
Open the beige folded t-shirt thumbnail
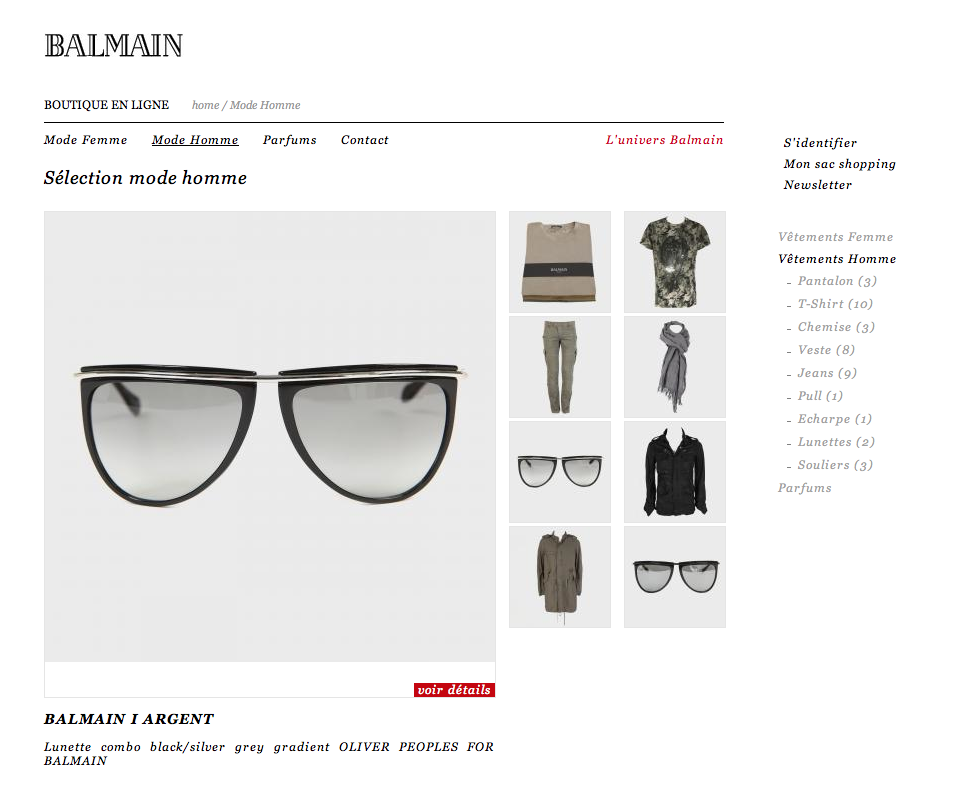pyautogui.click(x=560, y=262)
